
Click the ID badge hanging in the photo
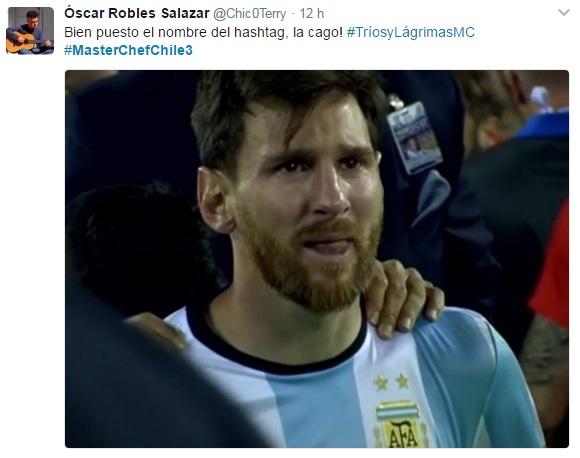pos(414,137)
